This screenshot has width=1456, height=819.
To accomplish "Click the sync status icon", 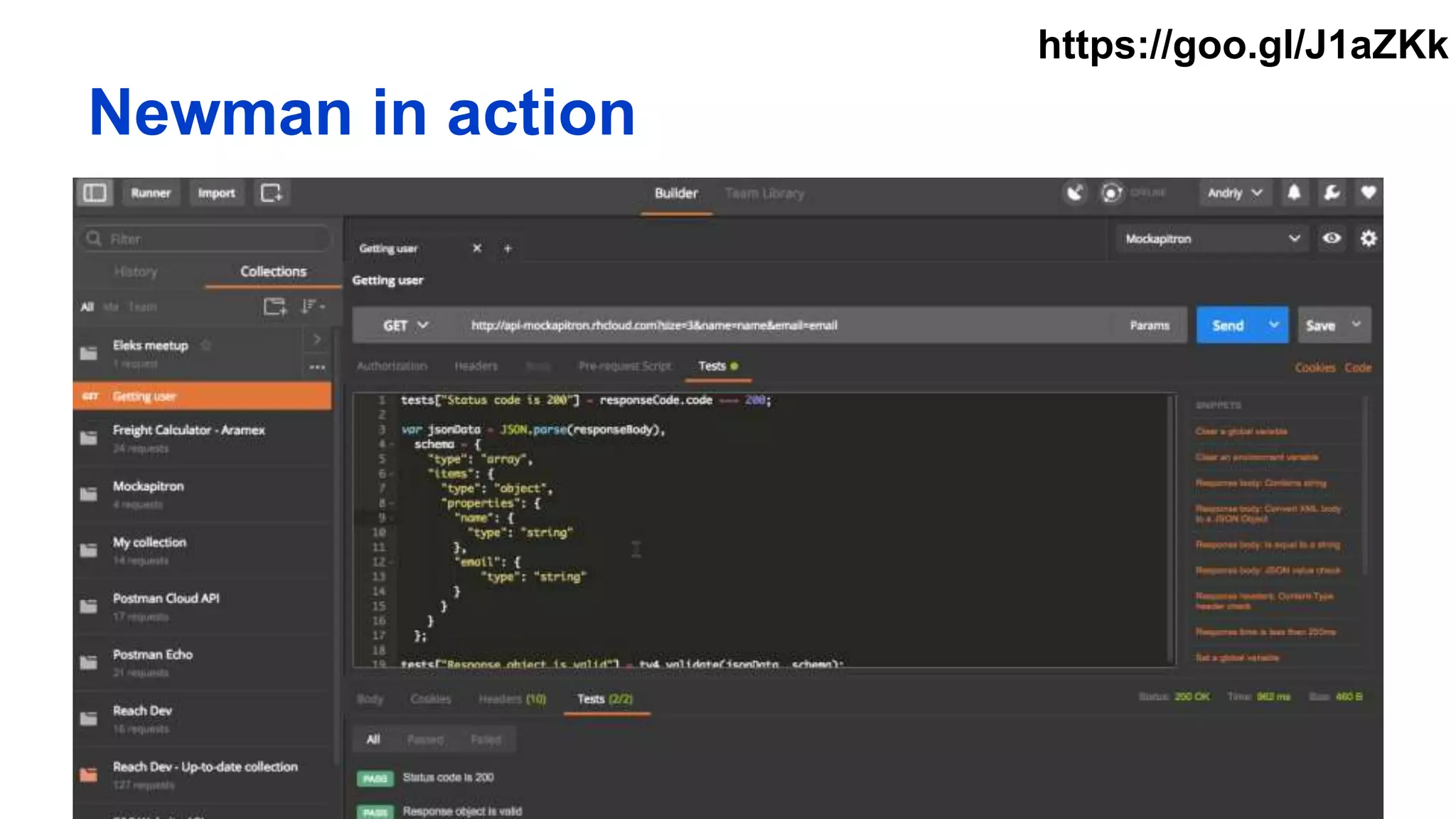I will 1112,193.
